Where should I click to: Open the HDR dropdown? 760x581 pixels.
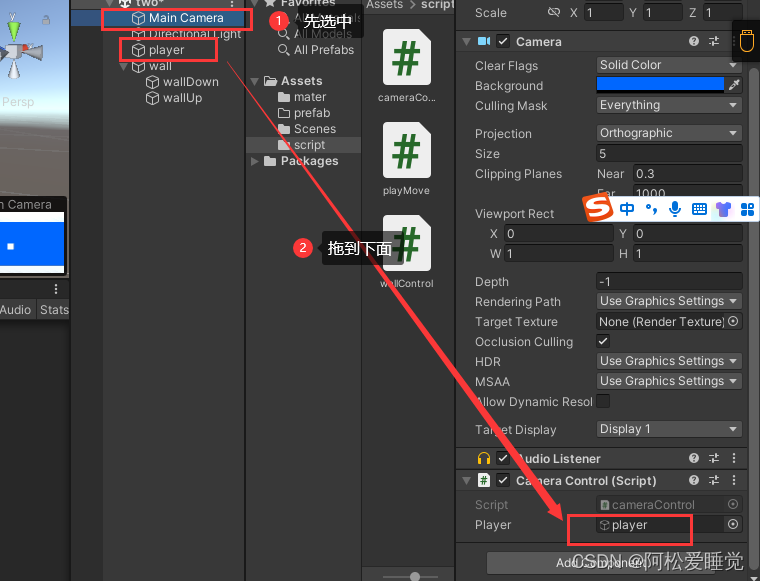[669, 361]
